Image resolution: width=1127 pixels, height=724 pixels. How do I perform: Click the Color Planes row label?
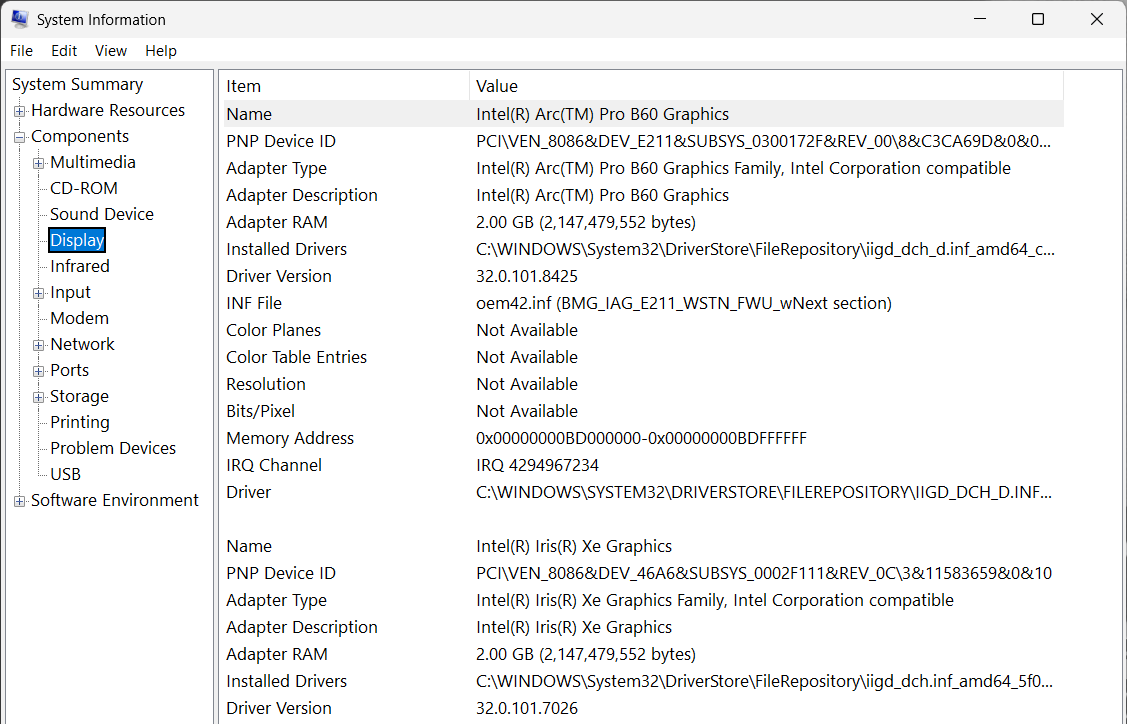(273, 330)
